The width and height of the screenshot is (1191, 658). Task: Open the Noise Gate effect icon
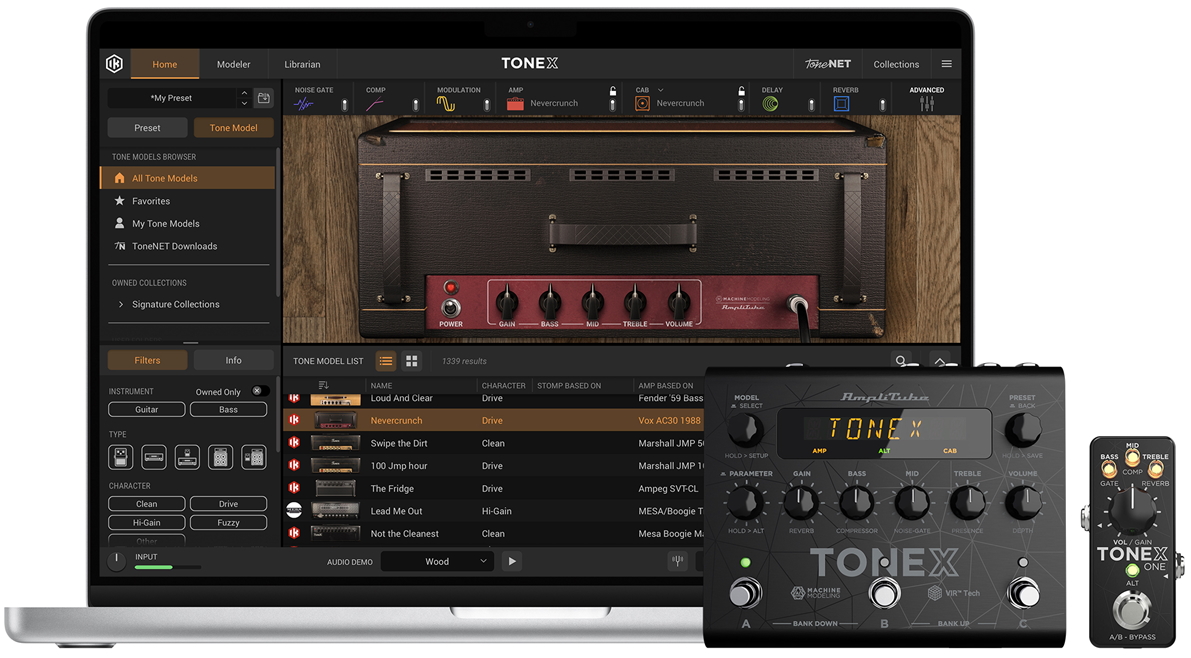pyautogui.click(x=303, y=104)
